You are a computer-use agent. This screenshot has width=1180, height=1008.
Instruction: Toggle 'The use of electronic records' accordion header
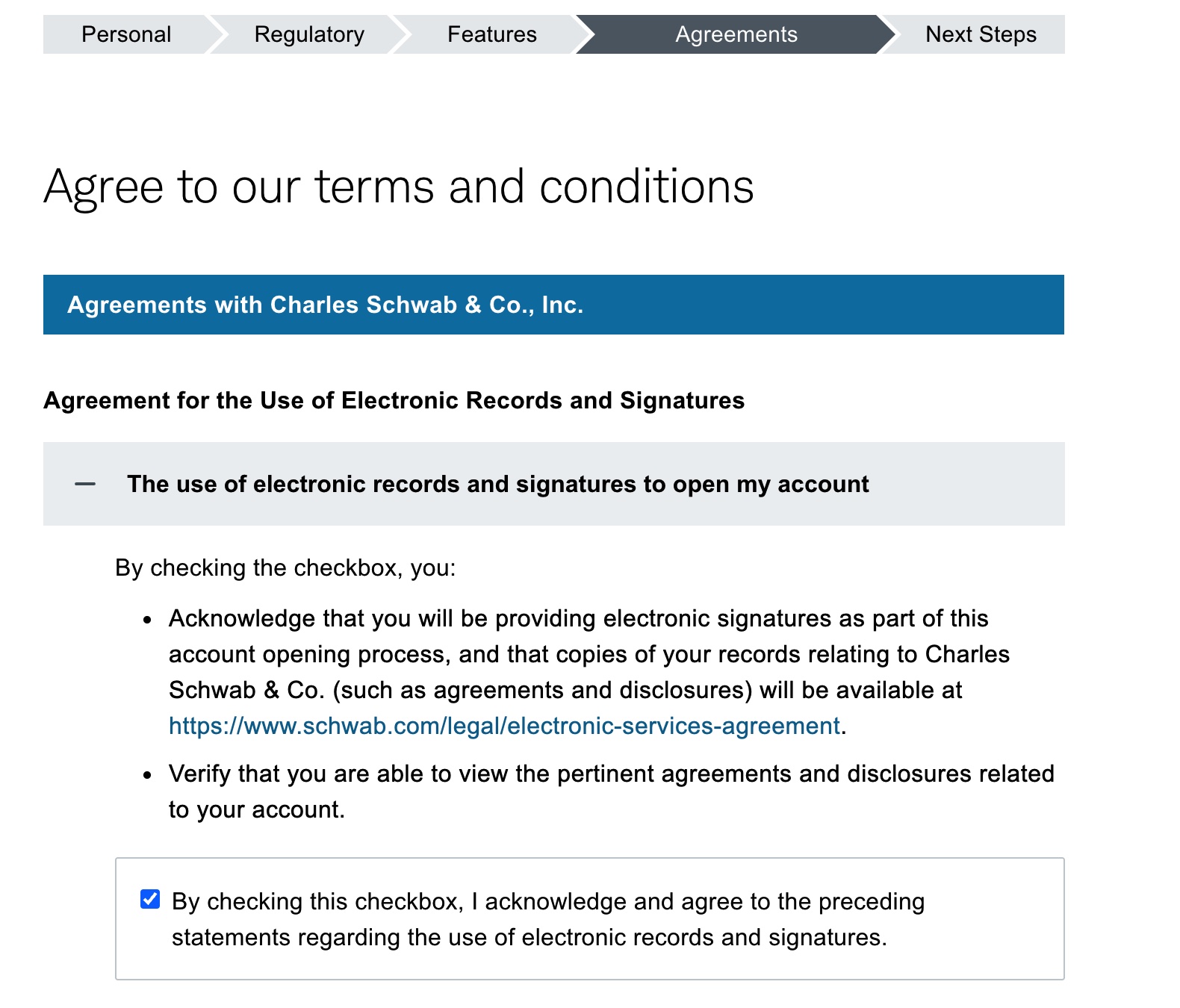click(x=553, y=484)
